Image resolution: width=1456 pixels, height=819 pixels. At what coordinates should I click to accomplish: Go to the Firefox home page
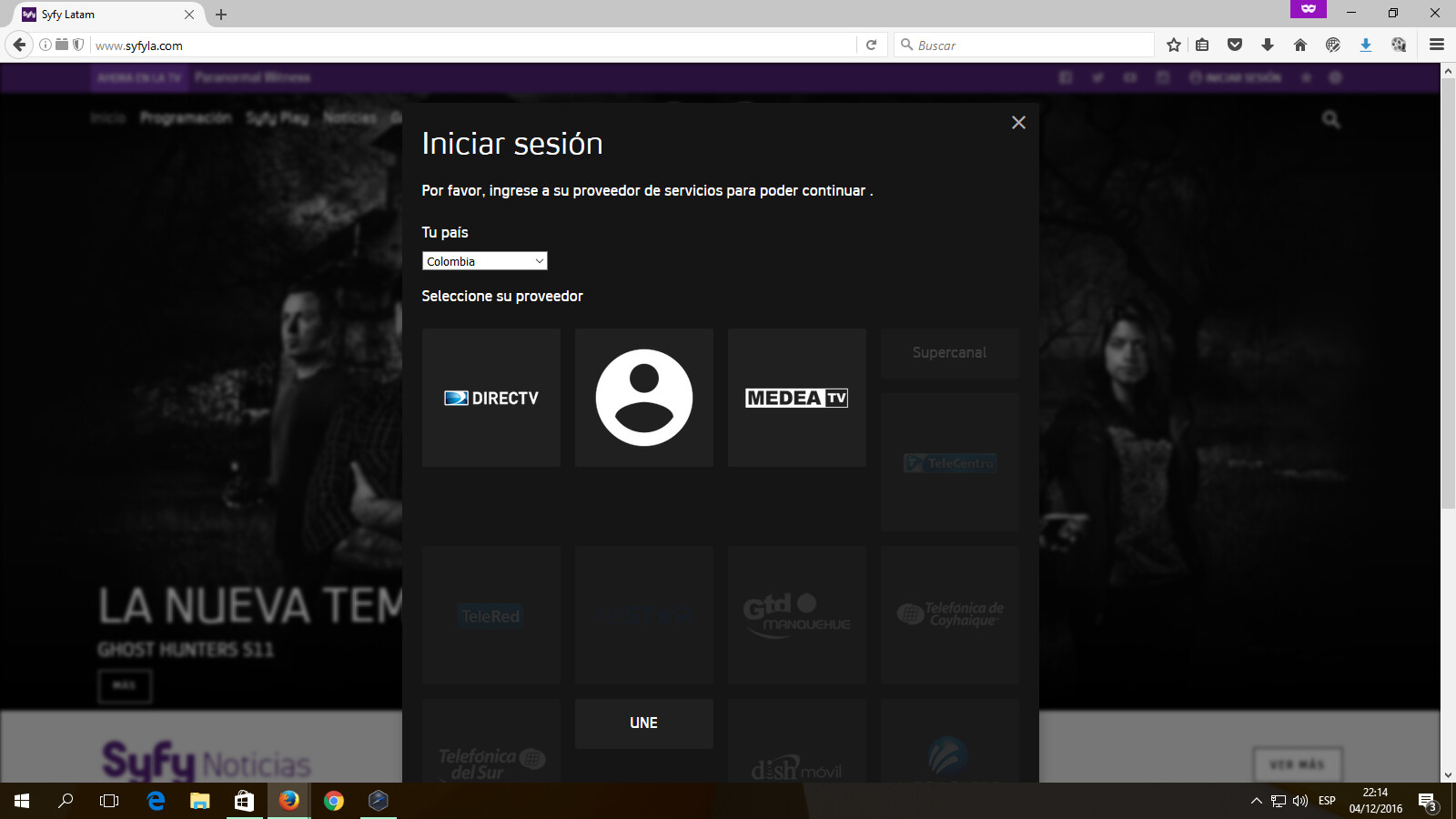pos(1300,45)
